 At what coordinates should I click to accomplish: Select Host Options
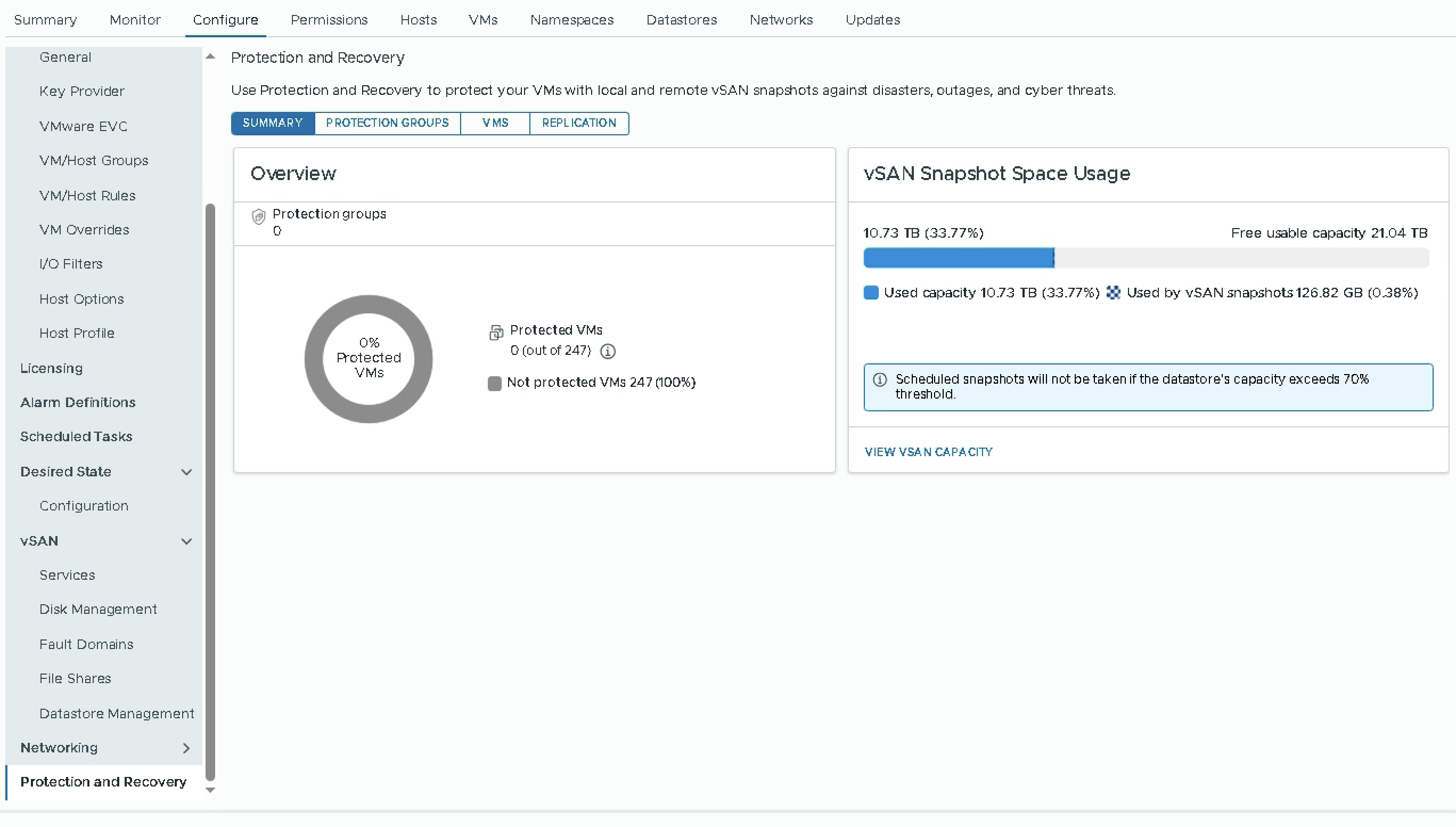pyautogui.click(x=81, y=299)
